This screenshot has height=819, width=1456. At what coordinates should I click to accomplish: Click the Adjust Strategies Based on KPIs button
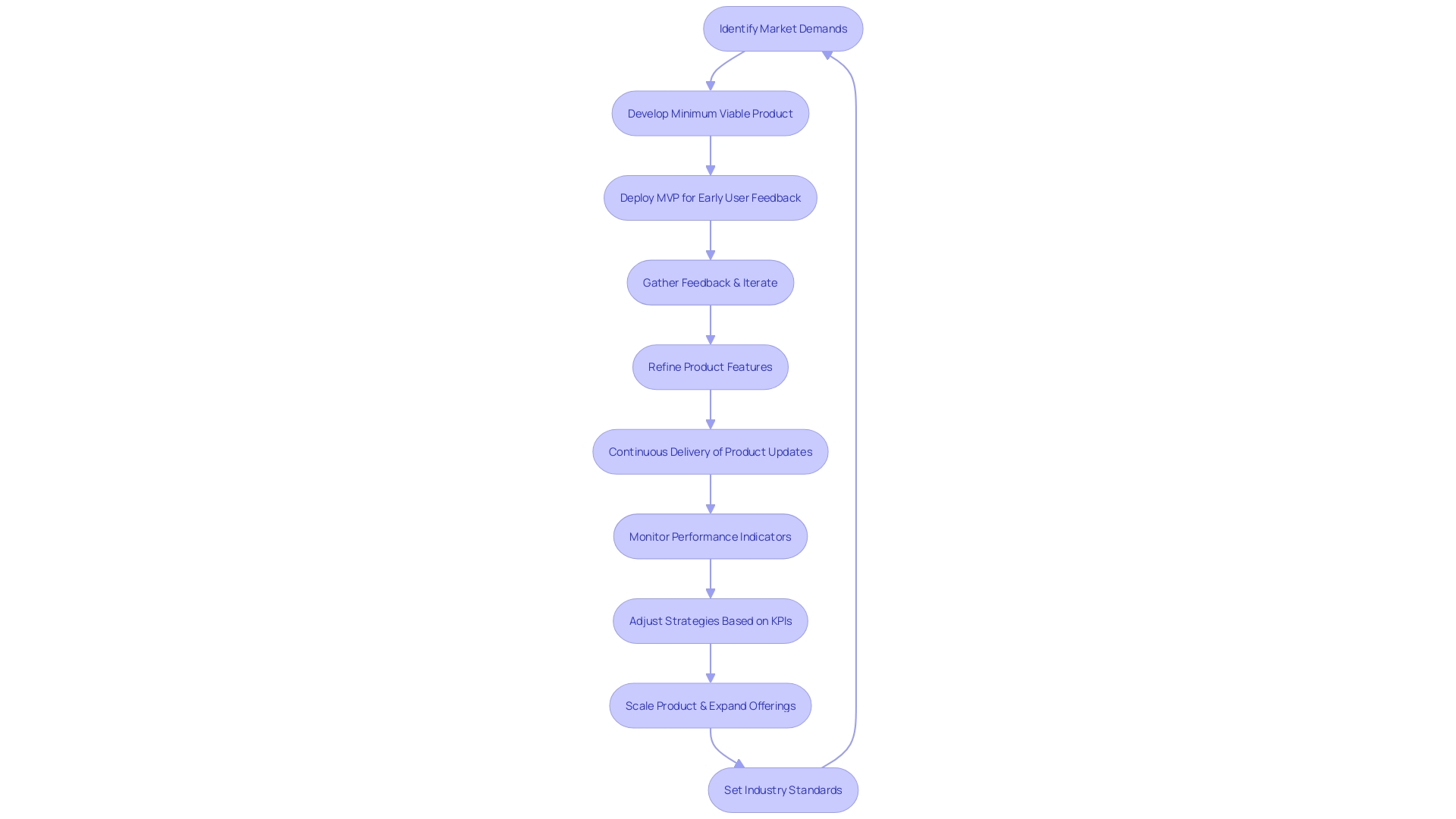(x=710, y=620)
